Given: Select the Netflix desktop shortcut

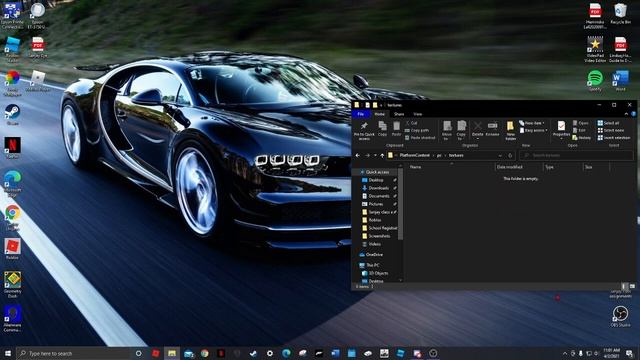Looking at the screenshot, I should point(12,148).
